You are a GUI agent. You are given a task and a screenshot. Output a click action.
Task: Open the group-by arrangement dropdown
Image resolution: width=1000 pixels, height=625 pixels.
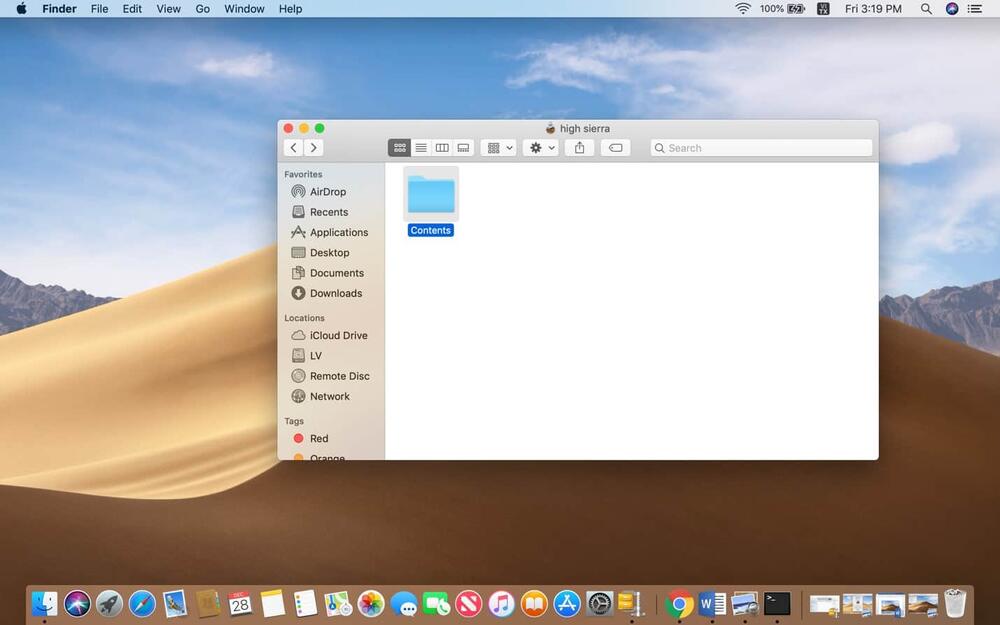498,148
